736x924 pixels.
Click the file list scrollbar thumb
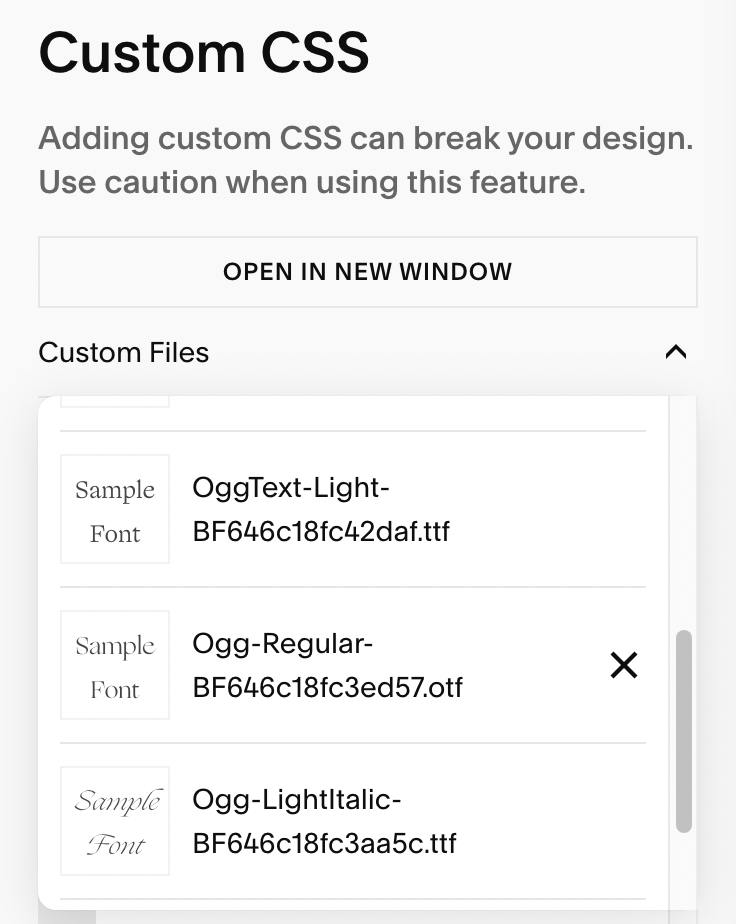[x=684, y=730]
